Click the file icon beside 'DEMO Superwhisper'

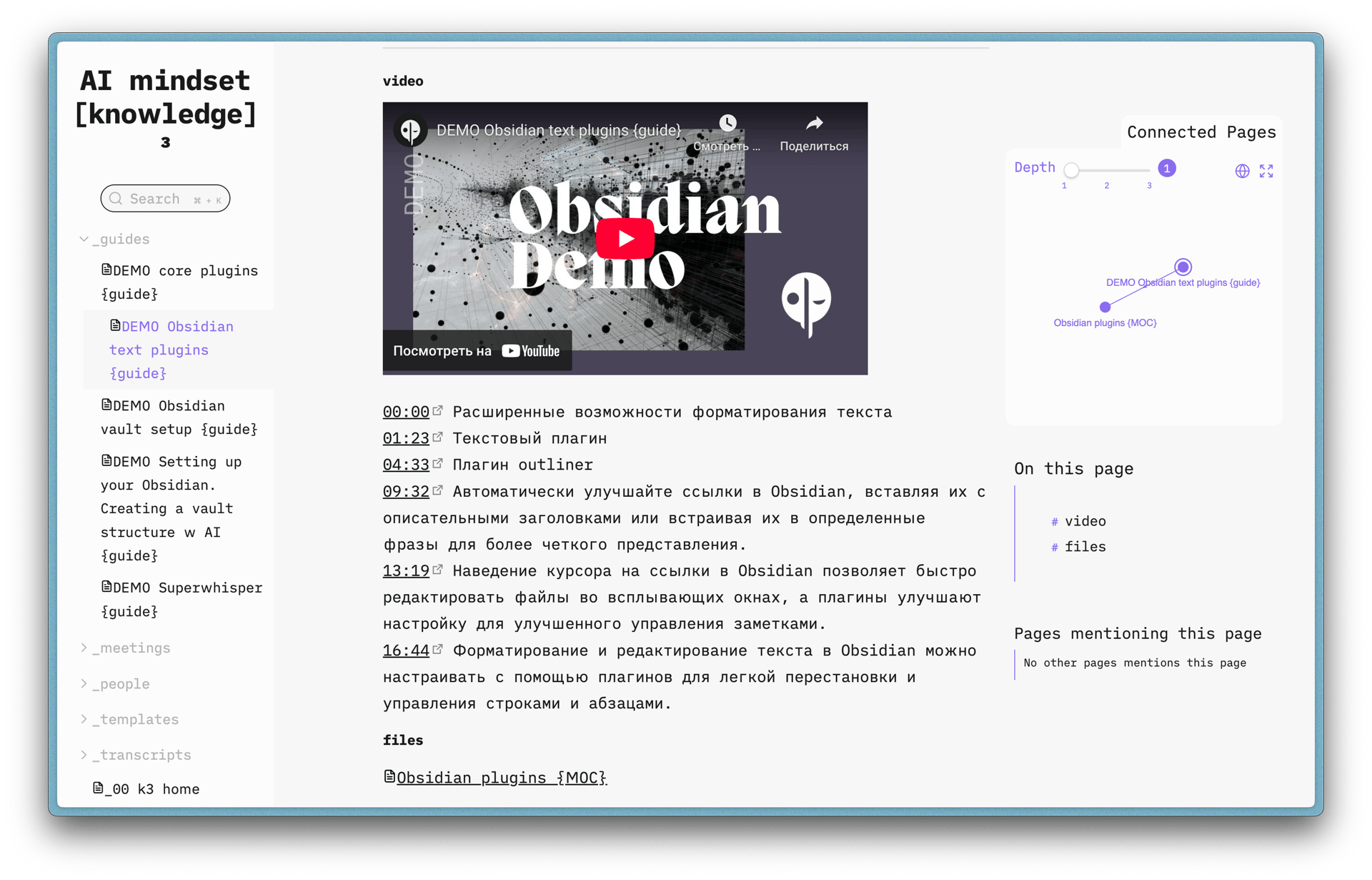[106, 587]
